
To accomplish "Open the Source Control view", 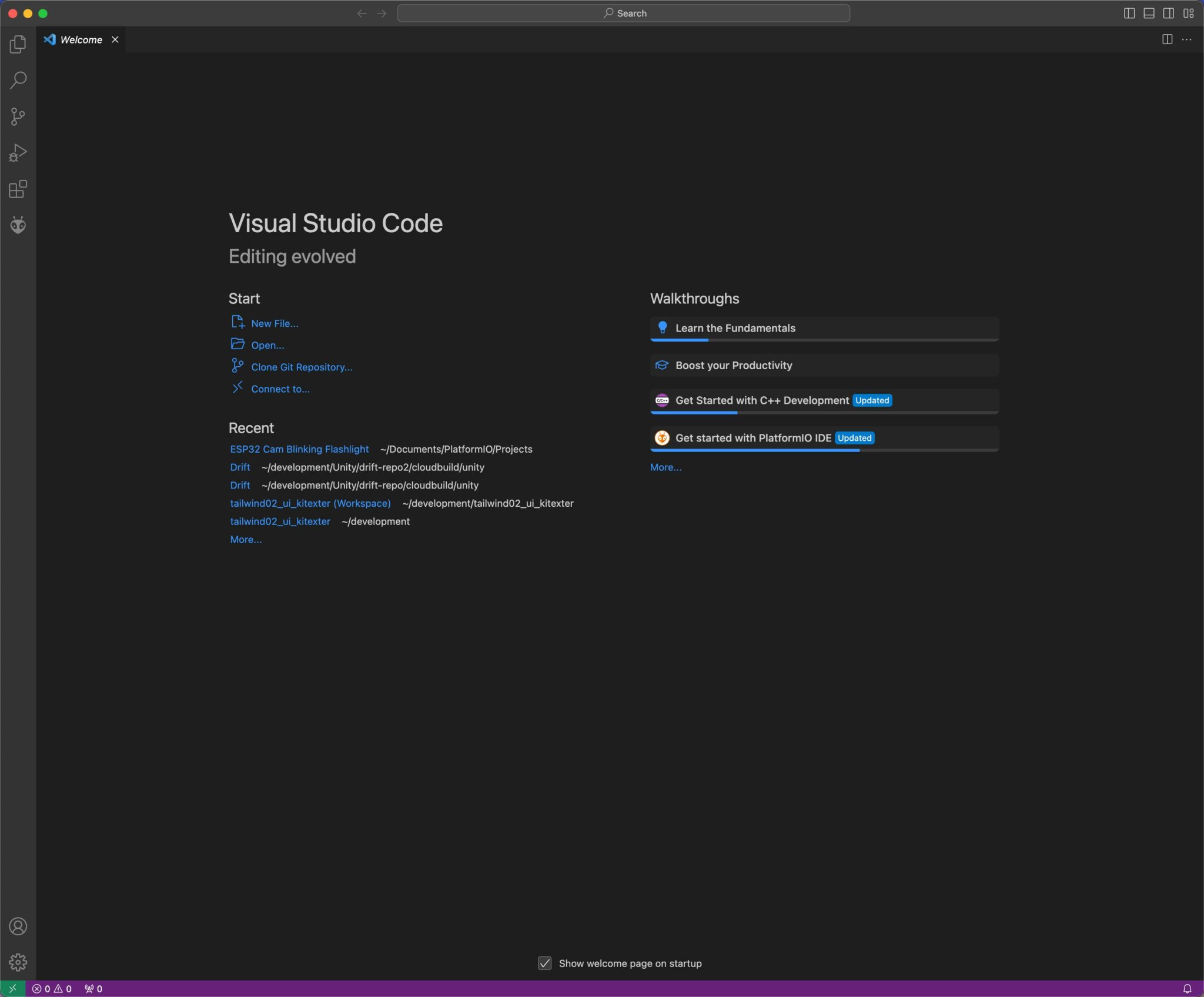I will (x=18, y=116).
